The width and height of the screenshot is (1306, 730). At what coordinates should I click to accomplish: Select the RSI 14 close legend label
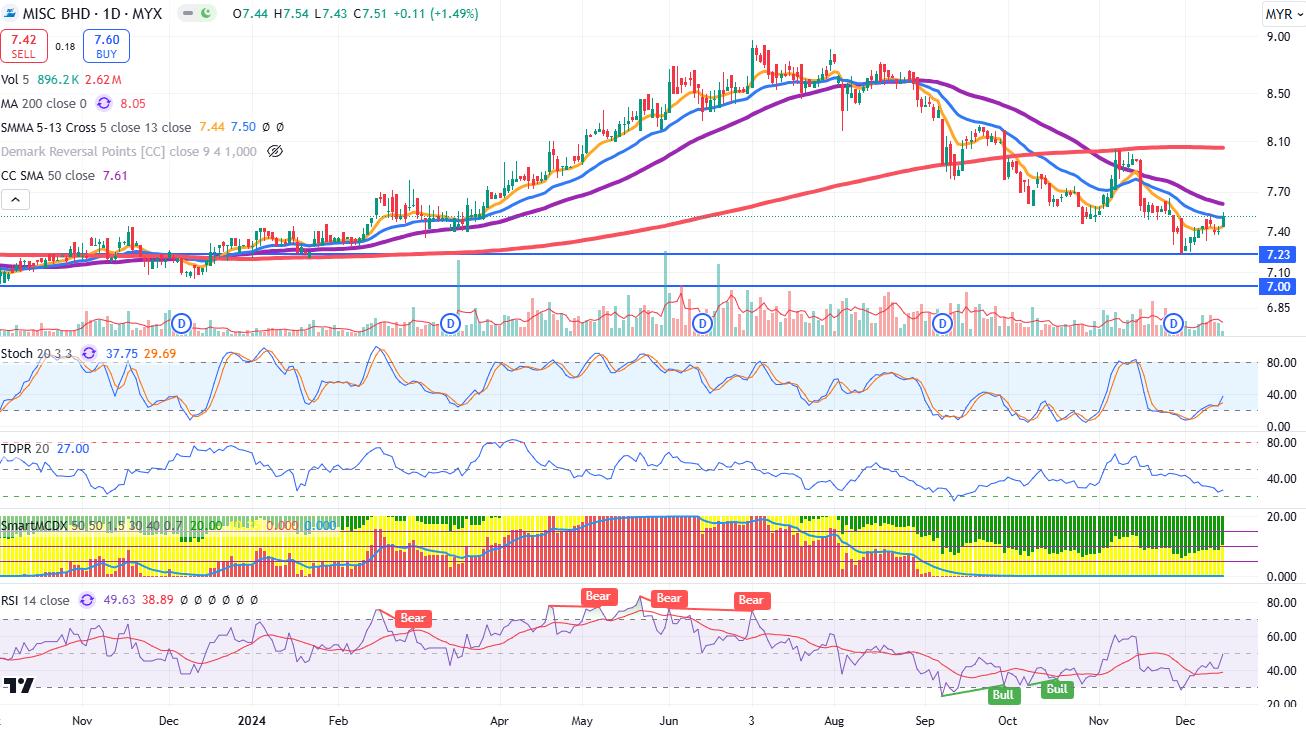pyautogui.click(x=36, y=600)
